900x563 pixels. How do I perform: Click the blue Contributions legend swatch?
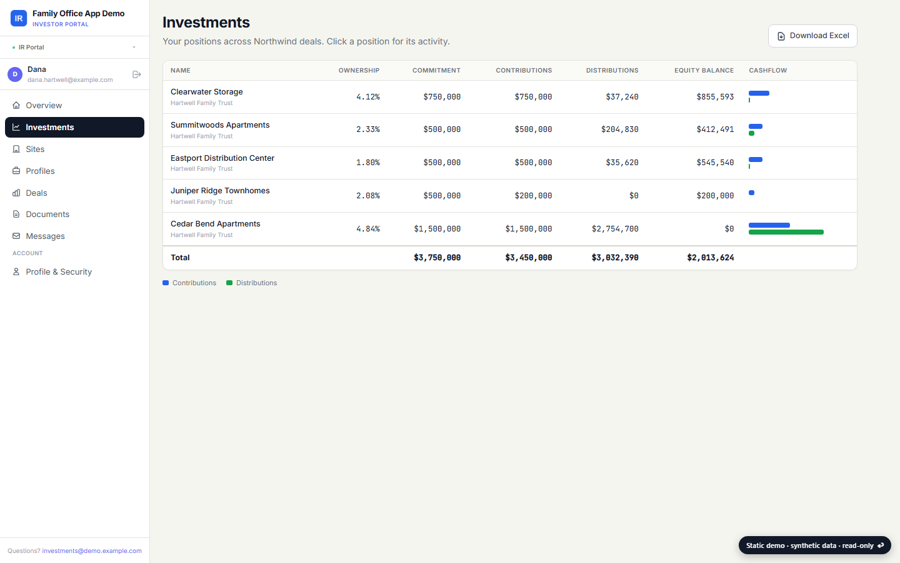pos(166,283)
